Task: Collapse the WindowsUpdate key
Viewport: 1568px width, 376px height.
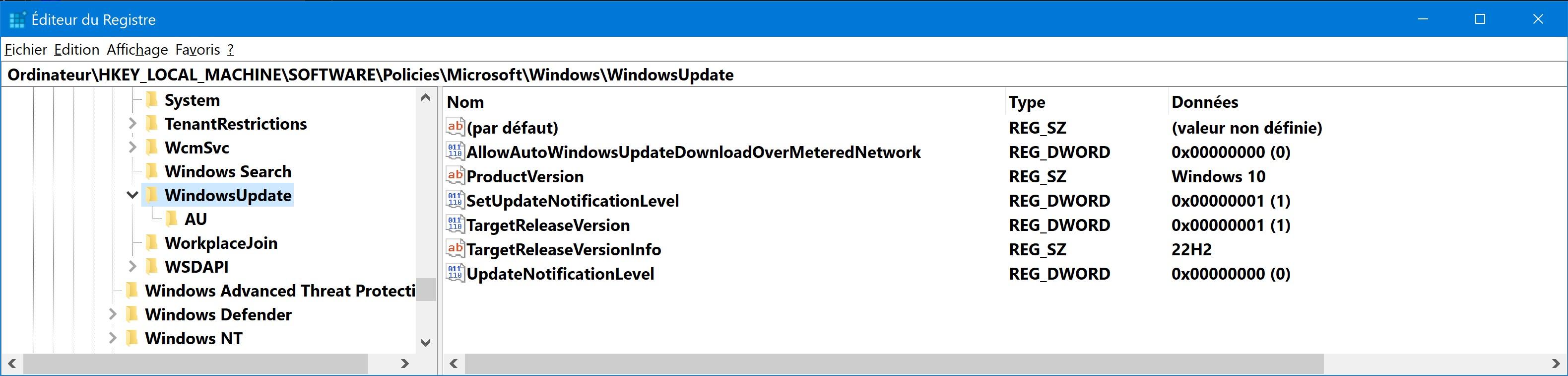Action: pyautogui.click(x=132, y=195)
